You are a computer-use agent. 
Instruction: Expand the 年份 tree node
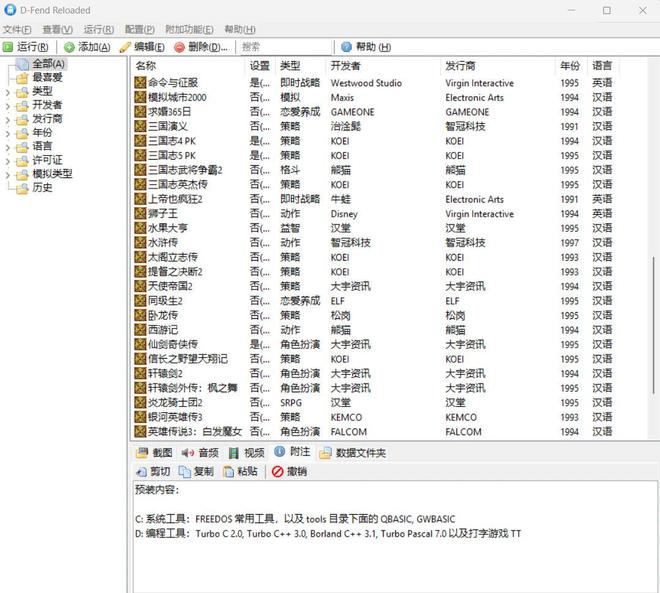click(x=8, y=133)
